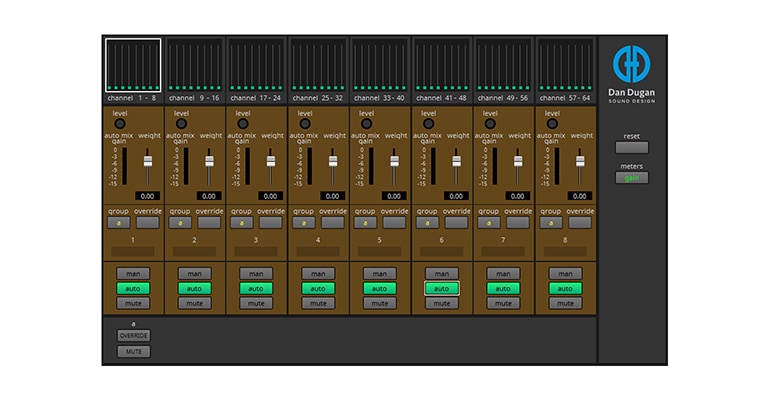
Task: Set channel 1 to man mode
Action: [132, 273]
